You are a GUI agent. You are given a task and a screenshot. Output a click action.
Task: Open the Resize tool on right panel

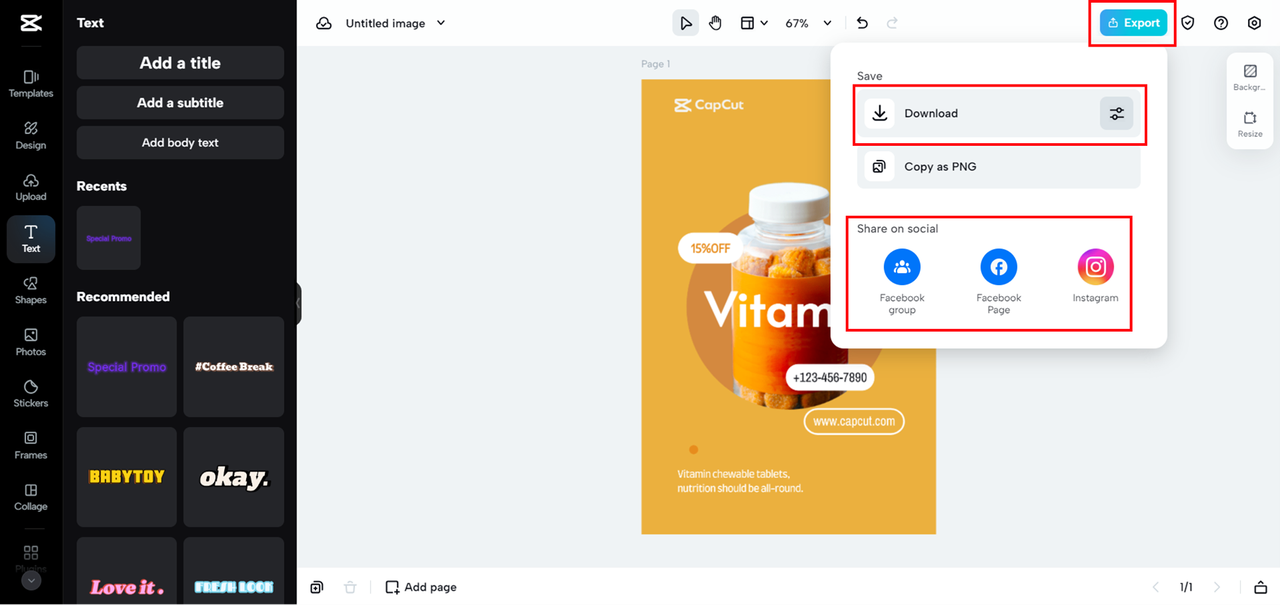(1250, 124)
